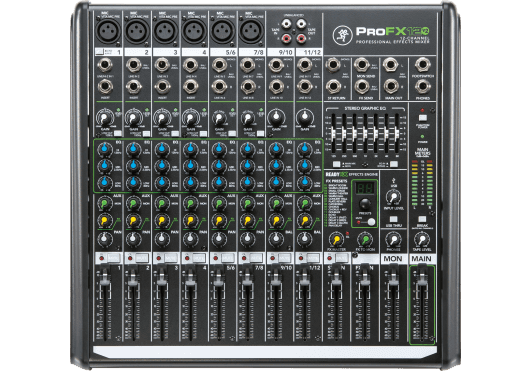Click the main meters LED display
The image size is (530, 371).
pyautogui.click(x=422, y=183)
